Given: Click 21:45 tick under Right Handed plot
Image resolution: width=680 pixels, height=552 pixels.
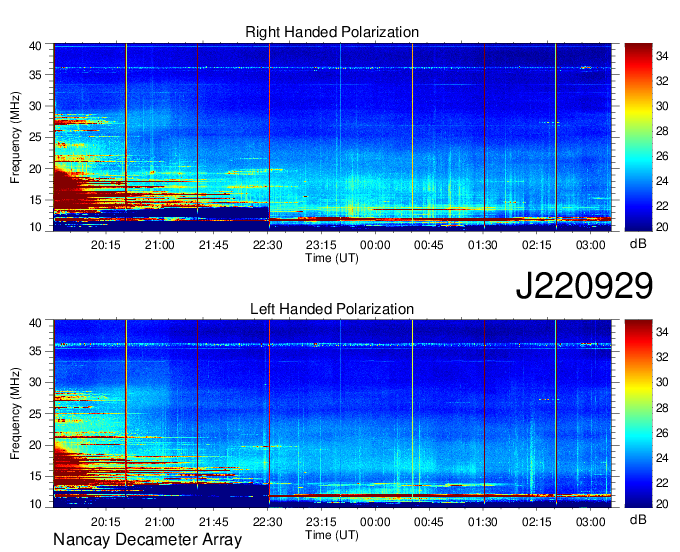Looking at the screenshot, I should click(213, 245).
